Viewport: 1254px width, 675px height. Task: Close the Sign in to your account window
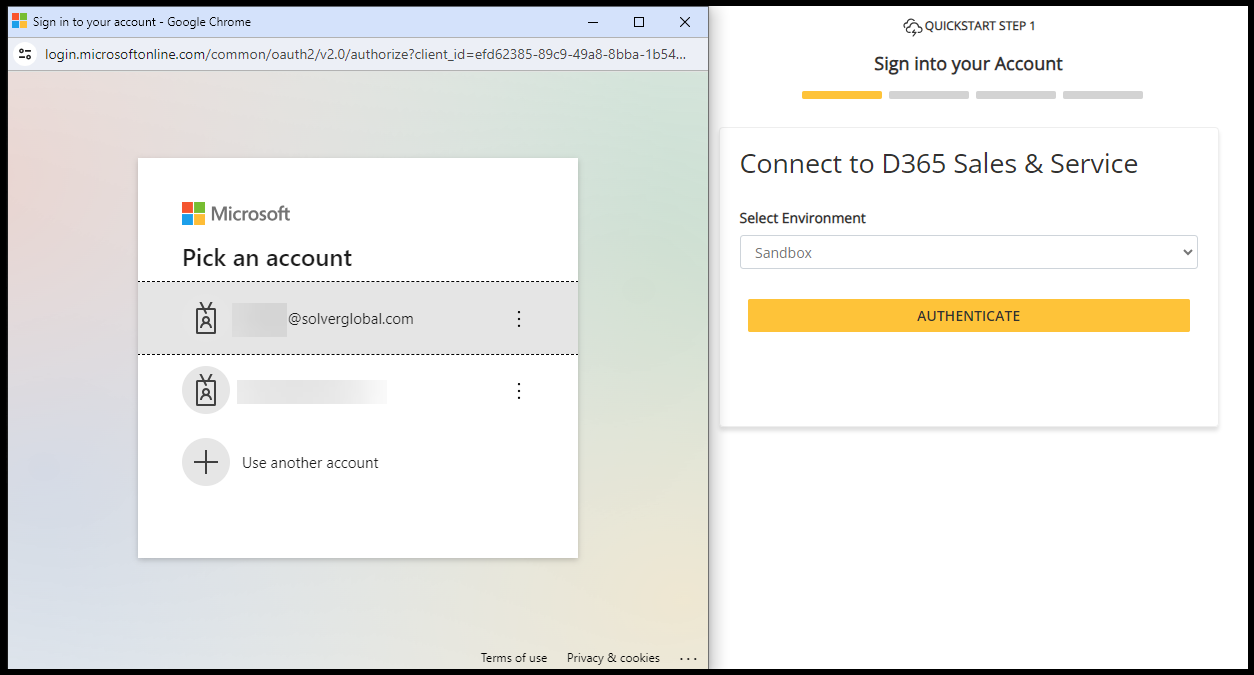pos(685,22)
